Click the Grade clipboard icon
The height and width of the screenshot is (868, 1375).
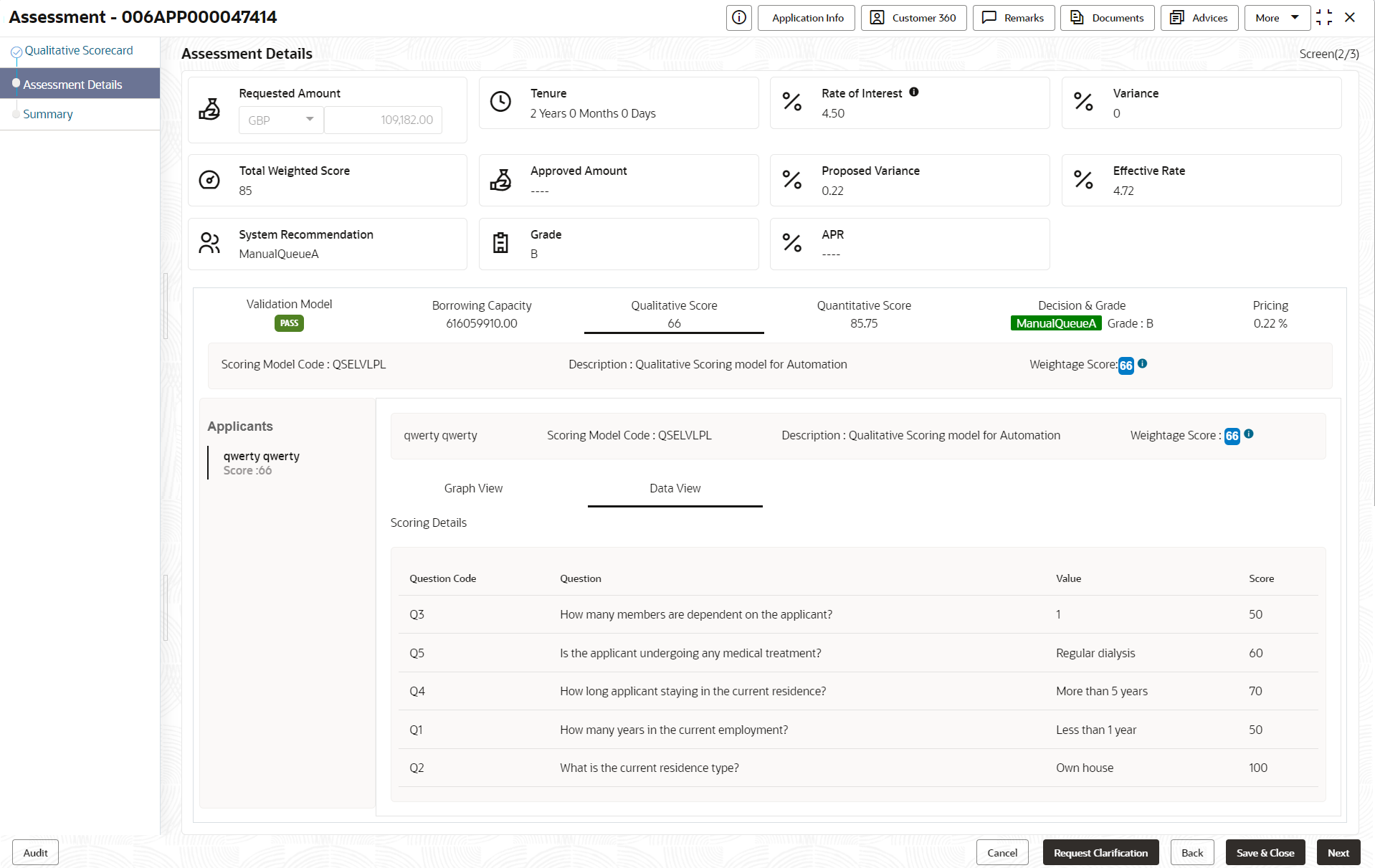[500, 243]
